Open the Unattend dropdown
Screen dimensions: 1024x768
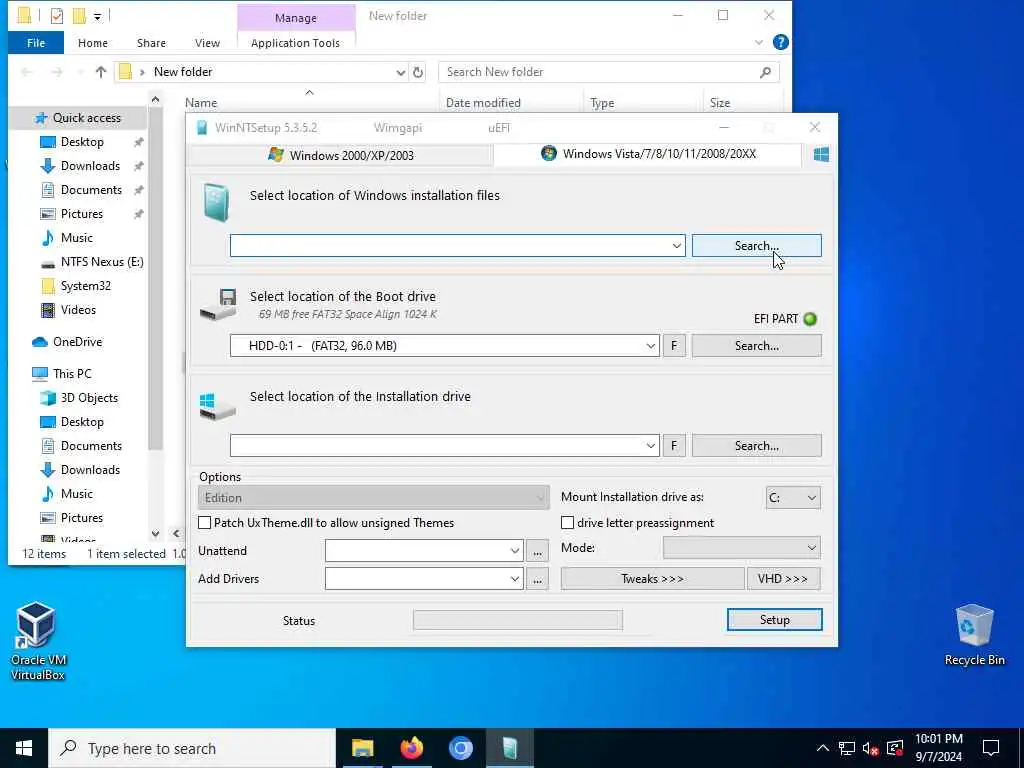coord(515,551)
